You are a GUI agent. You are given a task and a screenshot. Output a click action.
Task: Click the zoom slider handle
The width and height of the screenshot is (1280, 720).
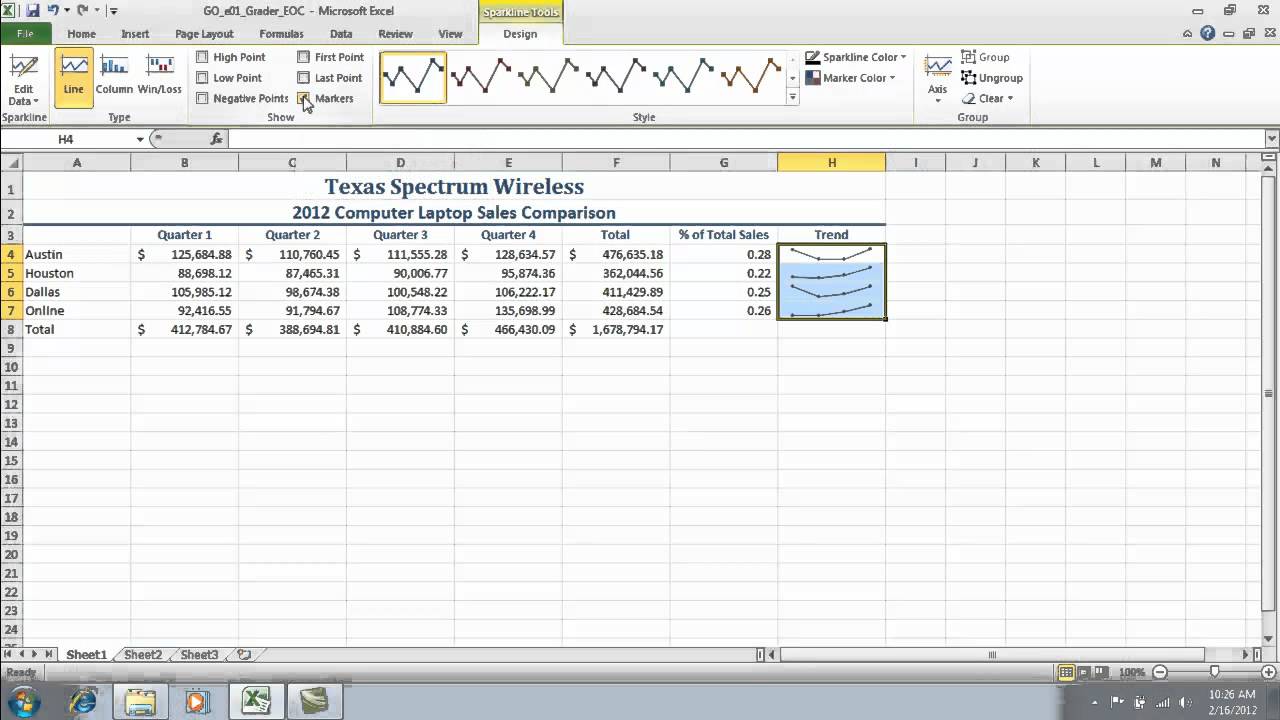(1214, 673)
